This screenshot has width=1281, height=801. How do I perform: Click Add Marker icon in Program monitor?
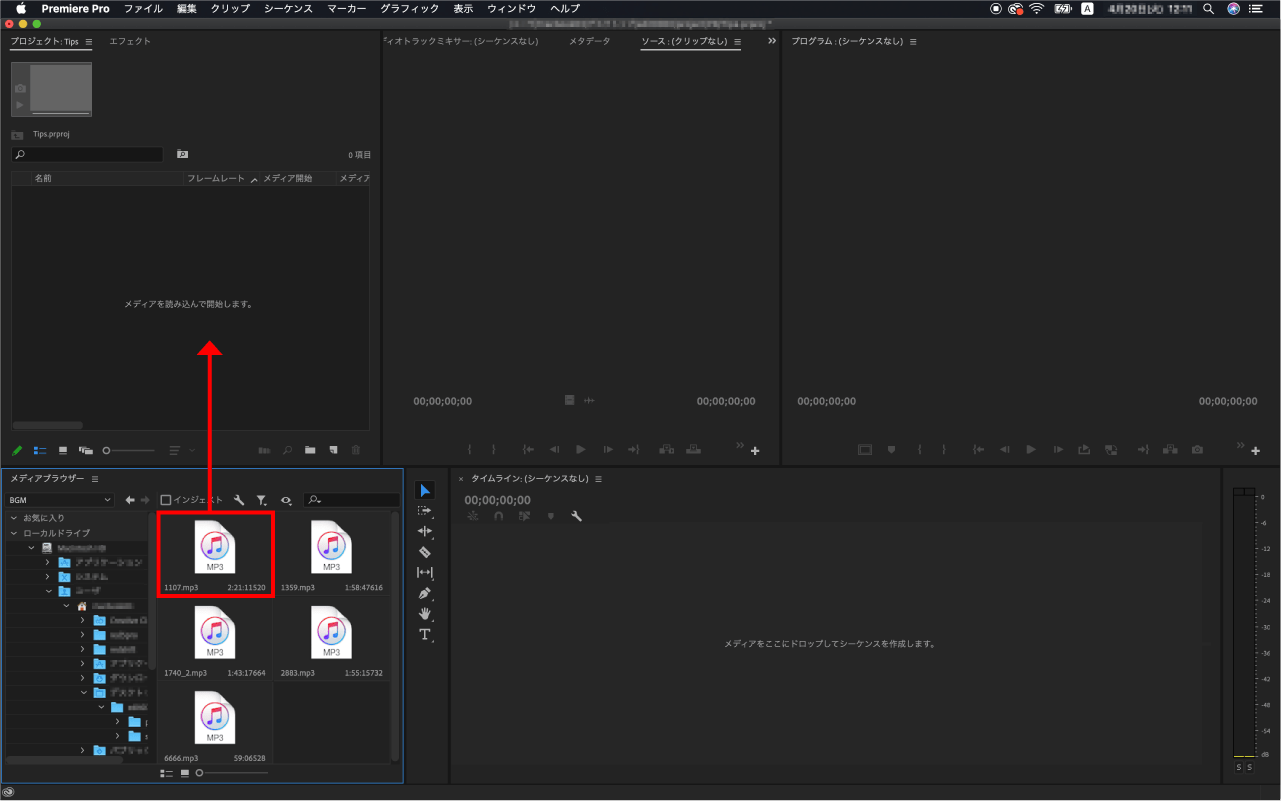click(x=891, y=450)
